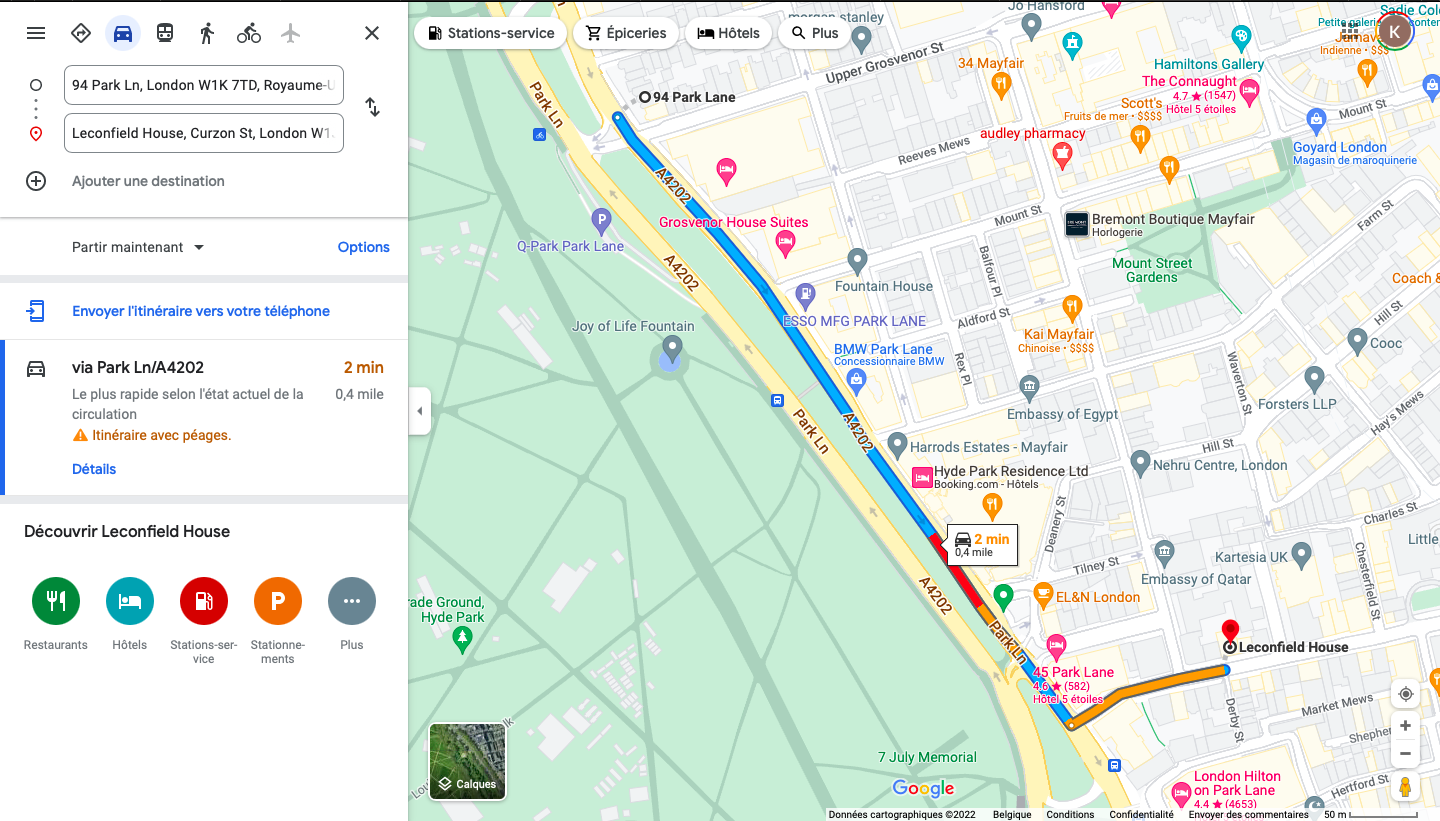Show my current location
The height and width of the screenshot is (821, 1440).
[1405, 694]
